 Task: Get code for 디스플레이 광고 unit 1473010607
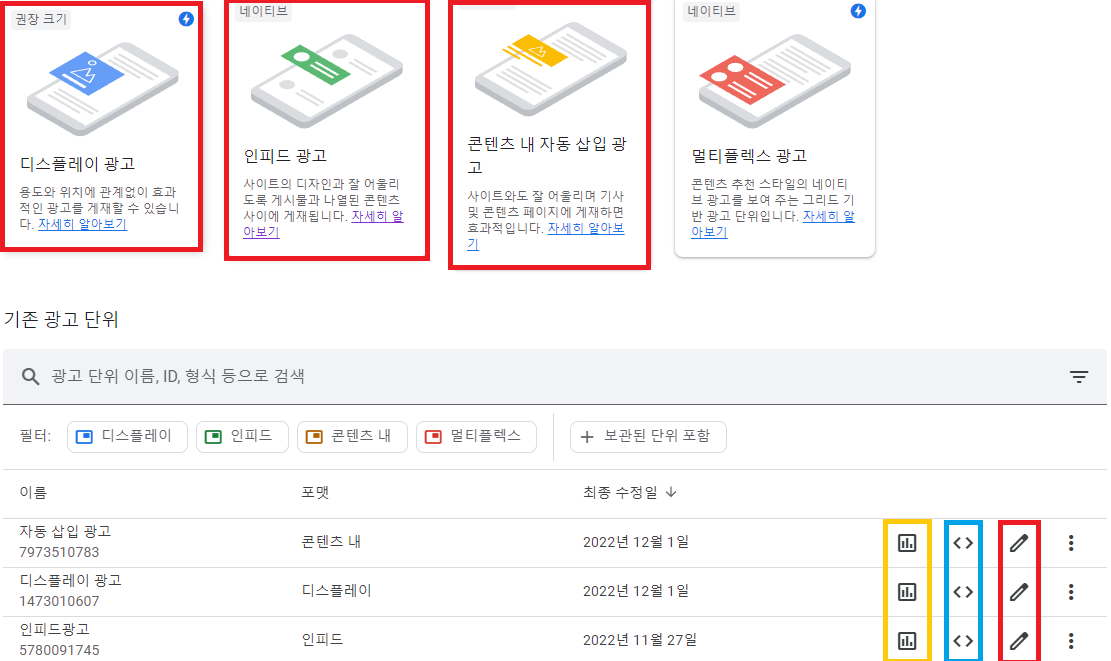pyautogui.click(x=963, y=592)
